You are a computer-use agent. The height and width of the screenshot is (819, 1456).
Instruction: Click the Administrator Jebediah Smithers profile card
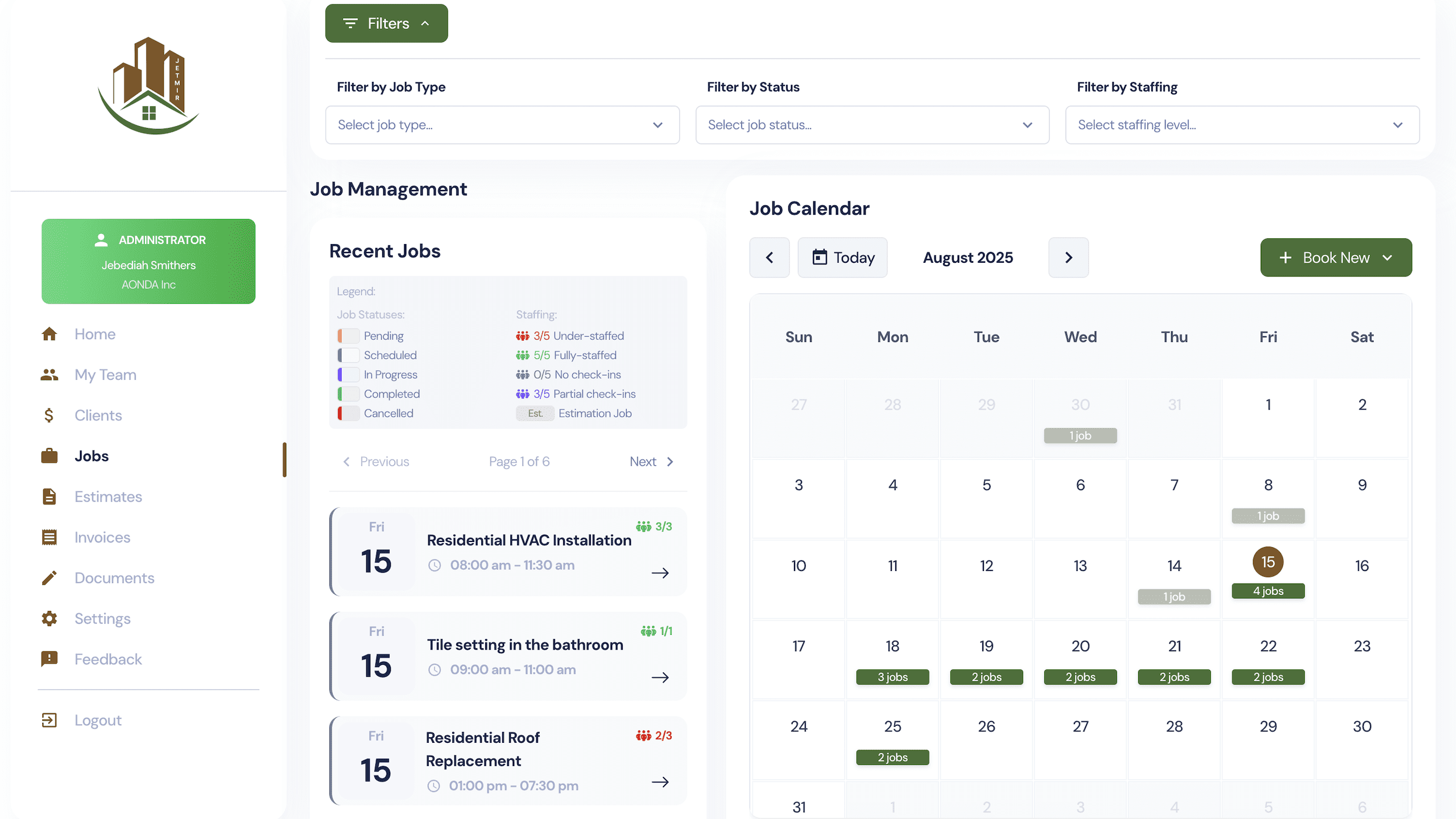(148, 262)
